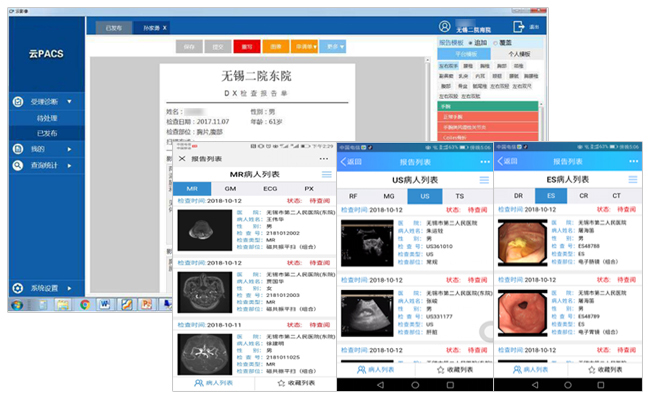Click the report area vertical scrollbar

tap(427, 99)
